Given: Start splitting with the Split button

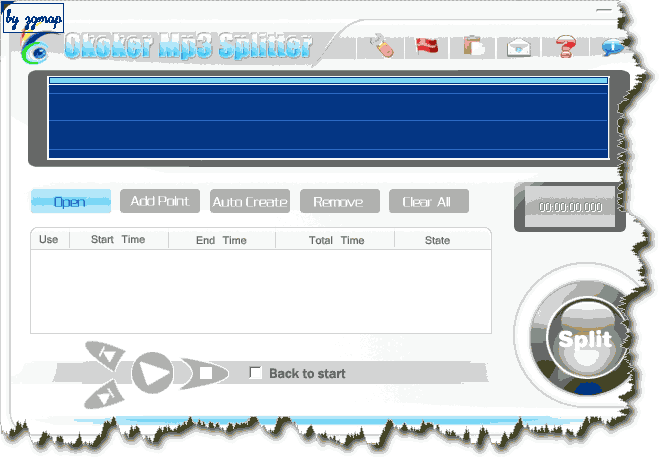Looking at the screenshot, I should point(585,339).
